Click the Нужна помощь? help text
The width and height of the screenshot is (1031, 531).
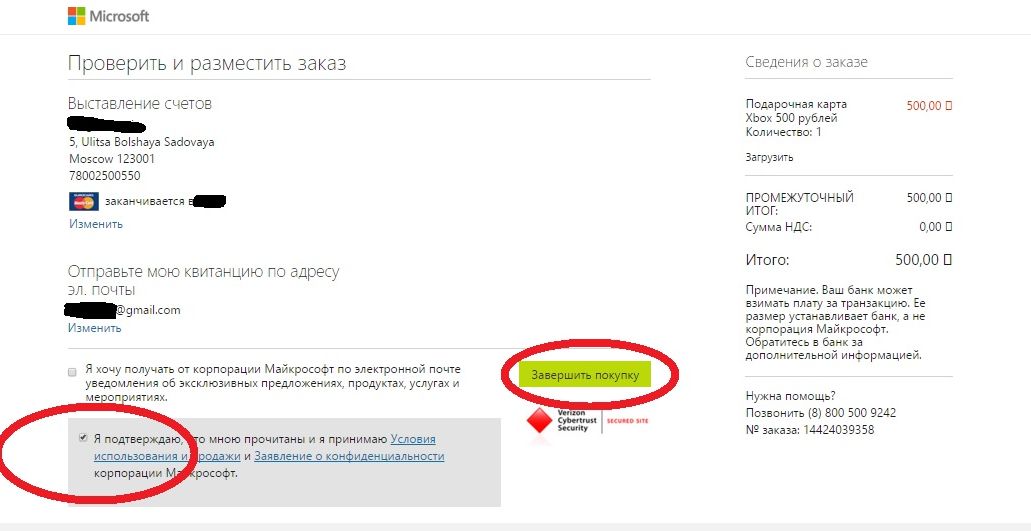tap(791, 396)
